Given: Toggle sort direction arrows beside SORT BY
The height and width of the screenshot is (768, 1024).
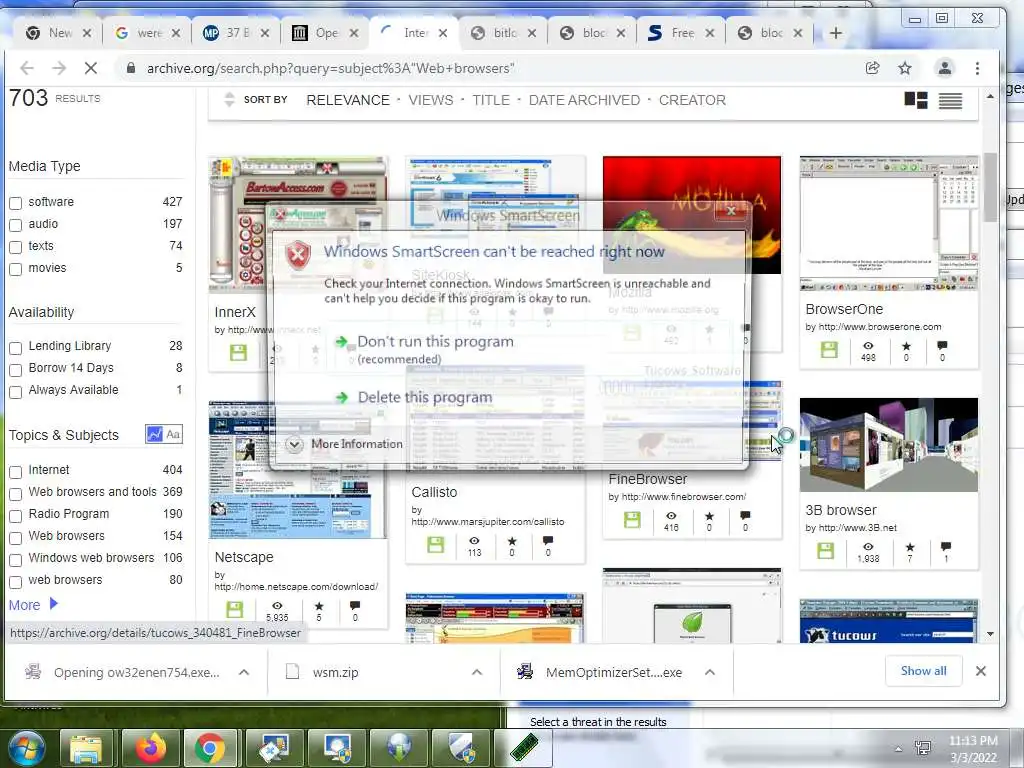Looking at the screenshot, I should click(x=229, y=100).
